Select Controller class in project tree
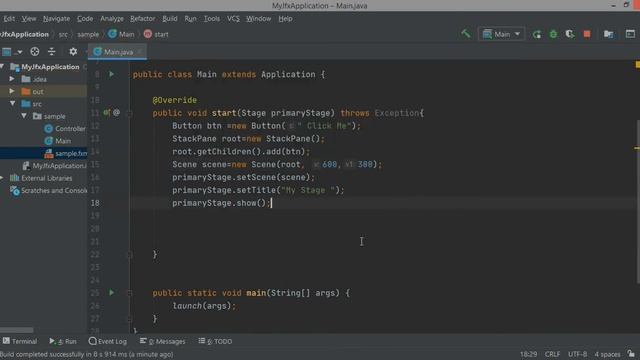 coord(65,129)
